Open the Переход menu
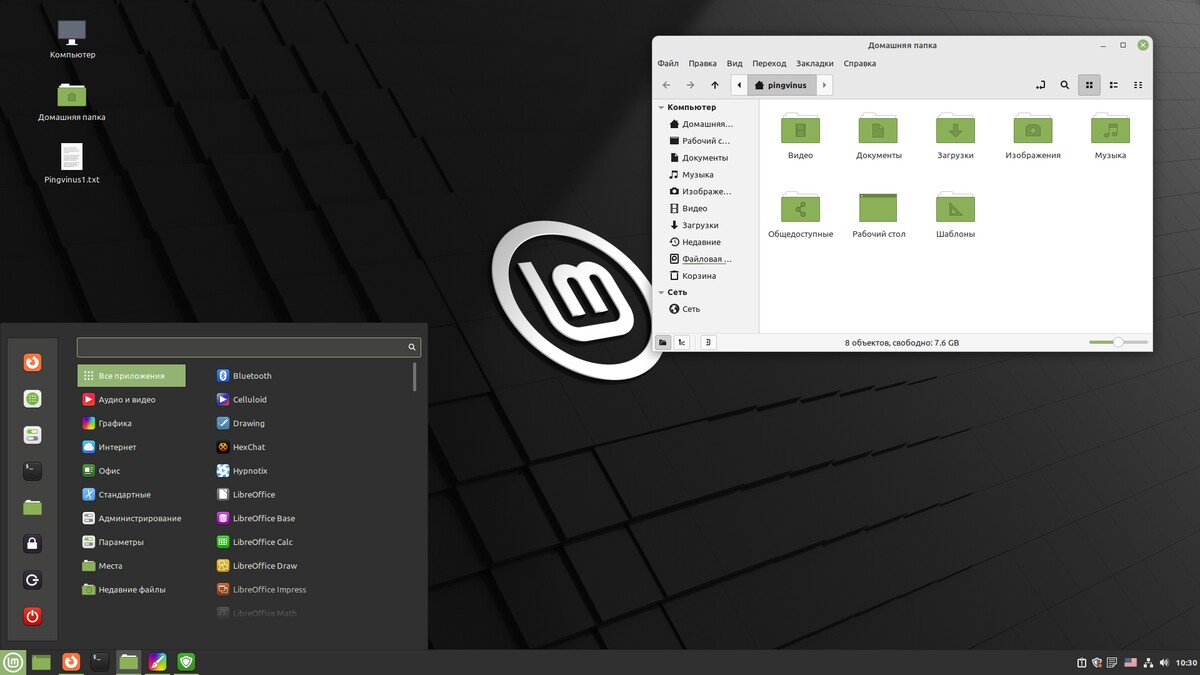 click(x=769, y=63)
